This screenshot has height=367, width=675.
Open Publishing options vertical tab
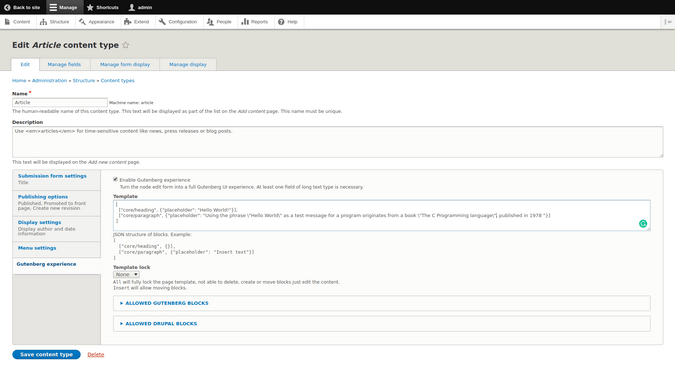point(56,202)
